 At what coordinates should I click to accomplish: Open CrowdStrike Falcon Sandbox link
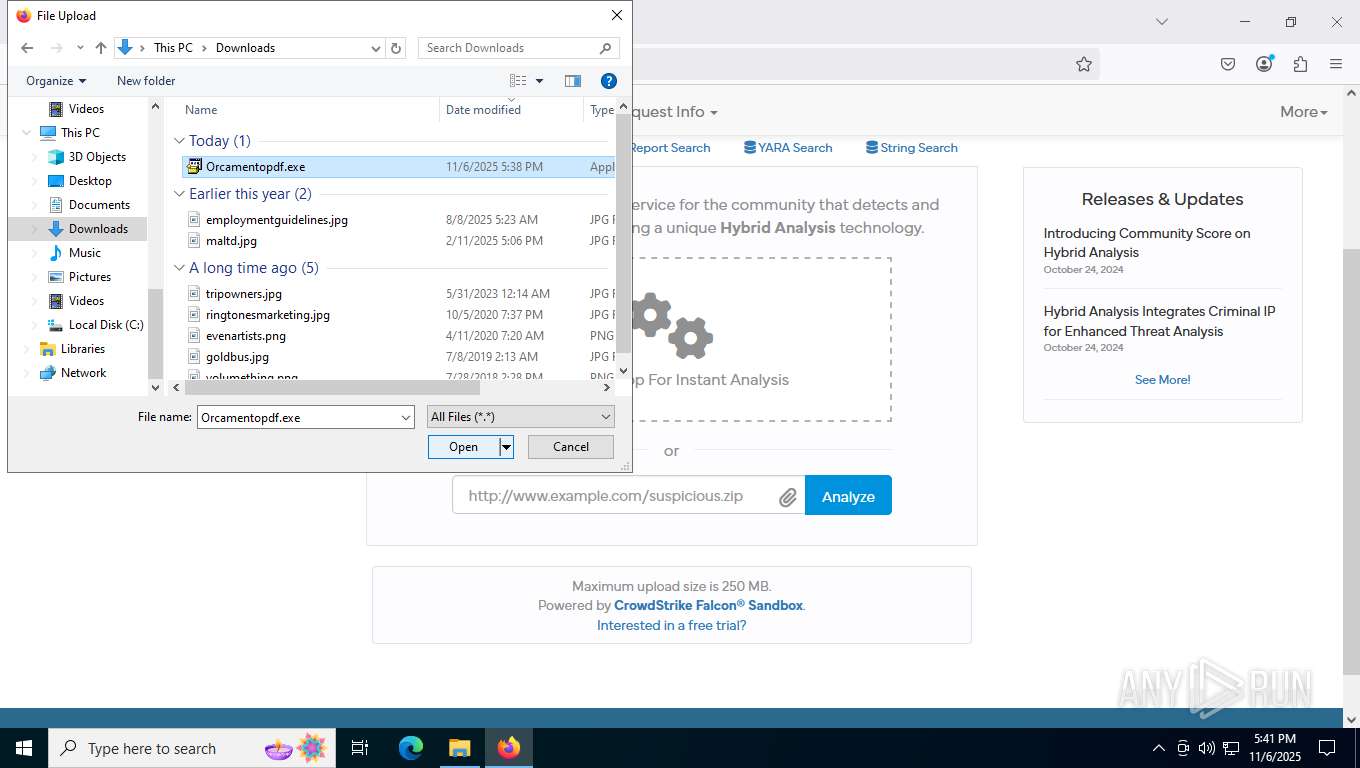[x=709, y=606]
